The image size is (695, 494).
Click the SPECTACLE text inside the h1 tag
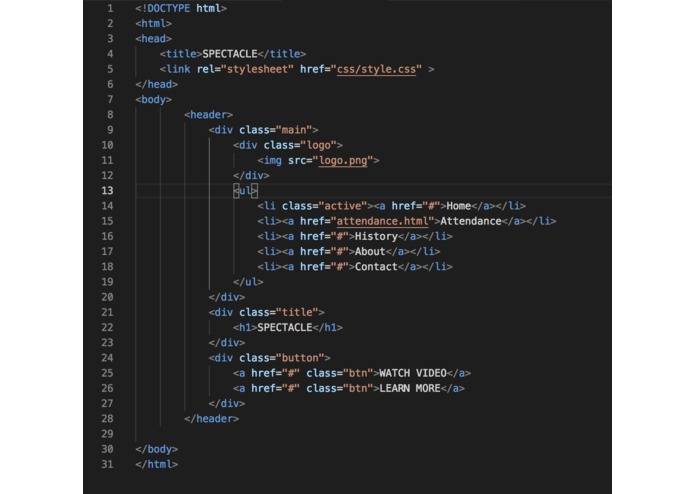point(285,327)
